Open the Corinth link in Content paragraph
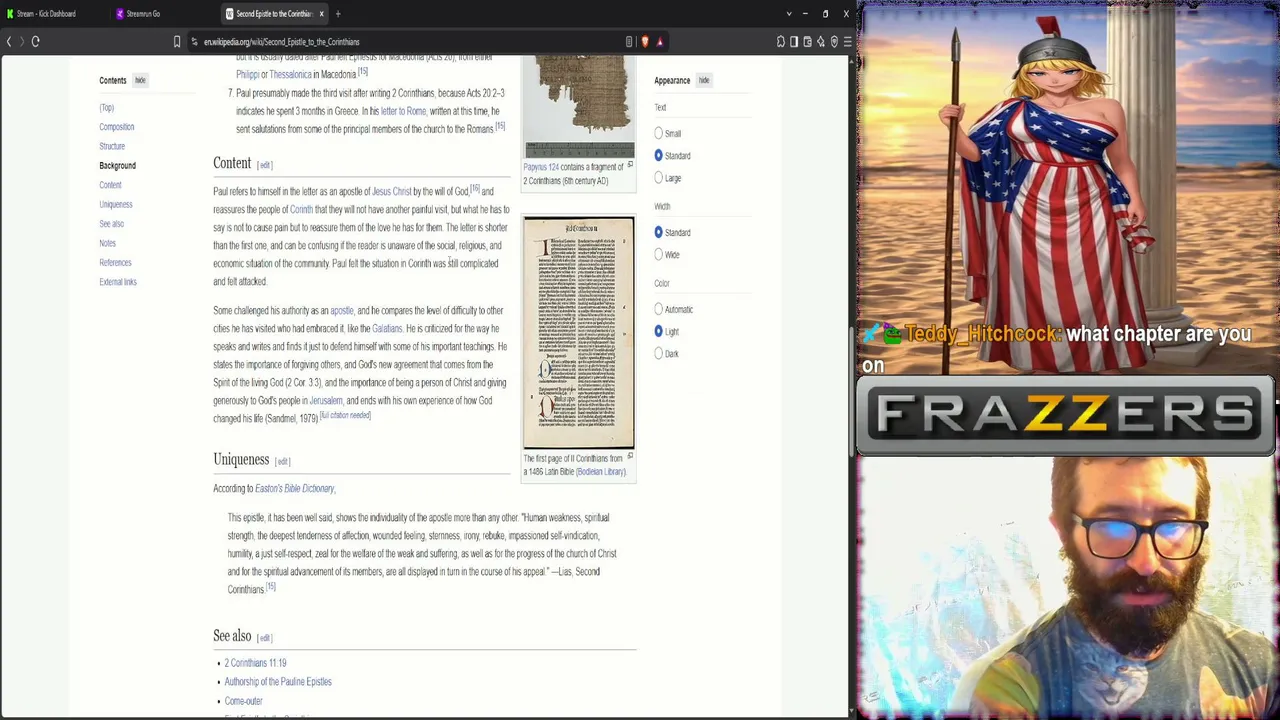The height and width of the screenshot is (720, 1280). [x=301, y=209]
